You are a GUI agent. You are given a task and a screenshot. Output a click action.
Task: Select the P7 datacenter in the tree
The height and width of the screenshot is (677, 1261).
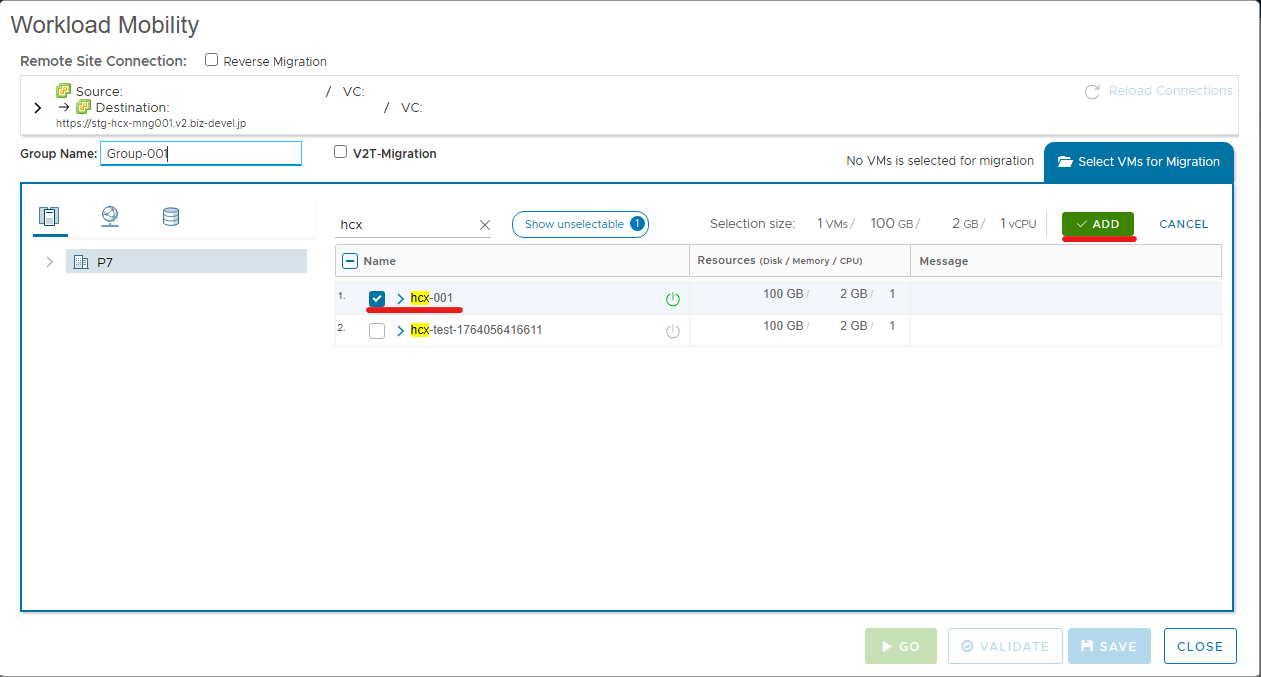186,262
